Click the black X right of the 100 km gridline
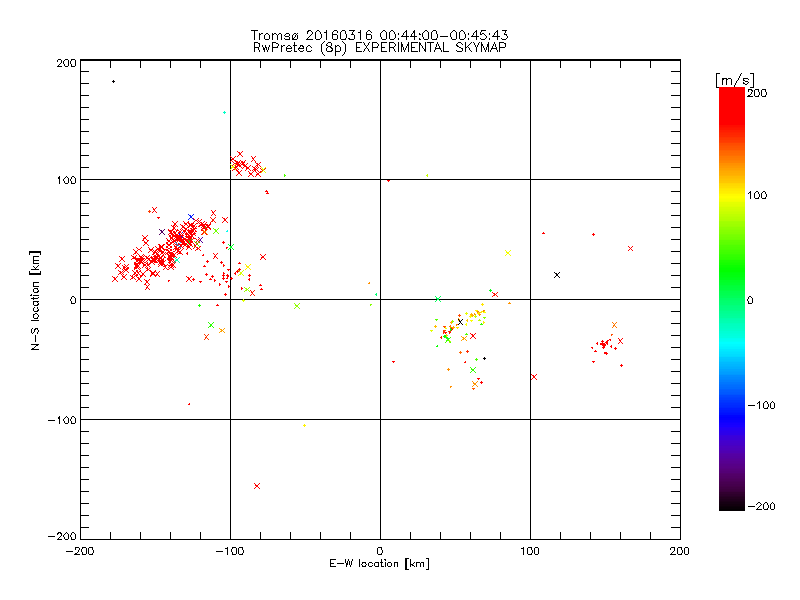 coord(557,275)
